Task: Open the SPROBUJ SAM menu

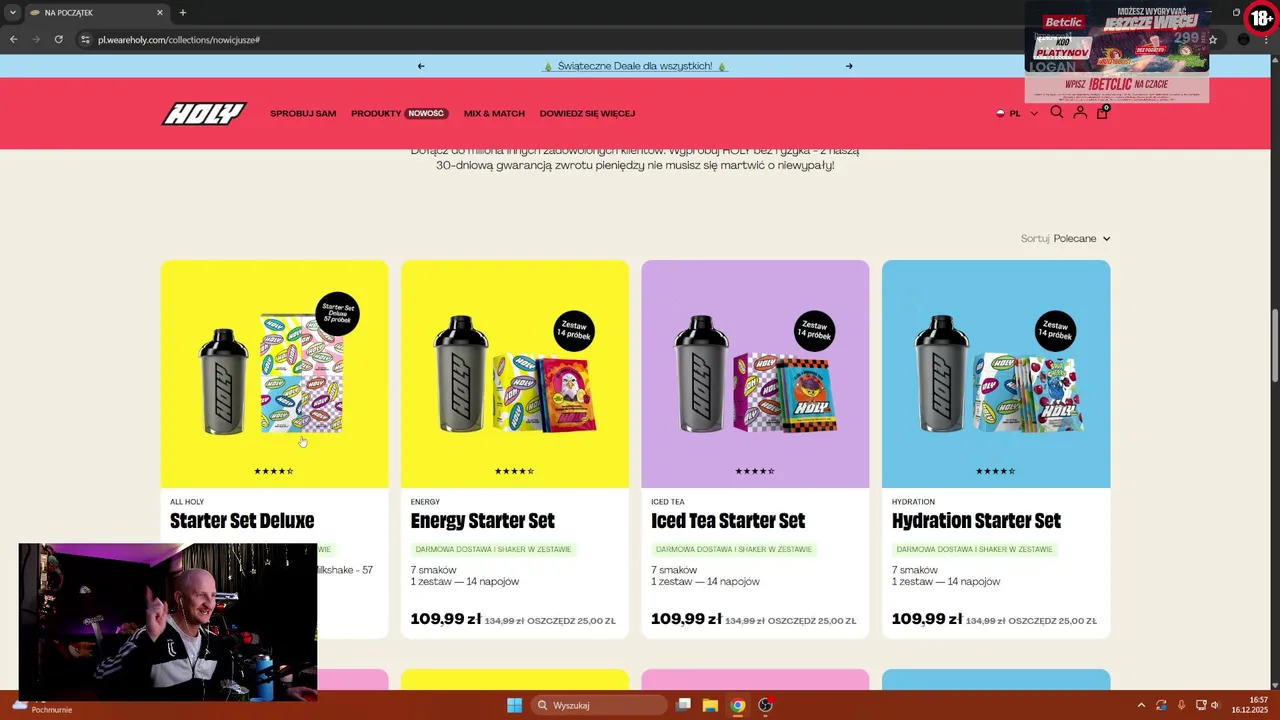Action: click(x=303, y=113)
